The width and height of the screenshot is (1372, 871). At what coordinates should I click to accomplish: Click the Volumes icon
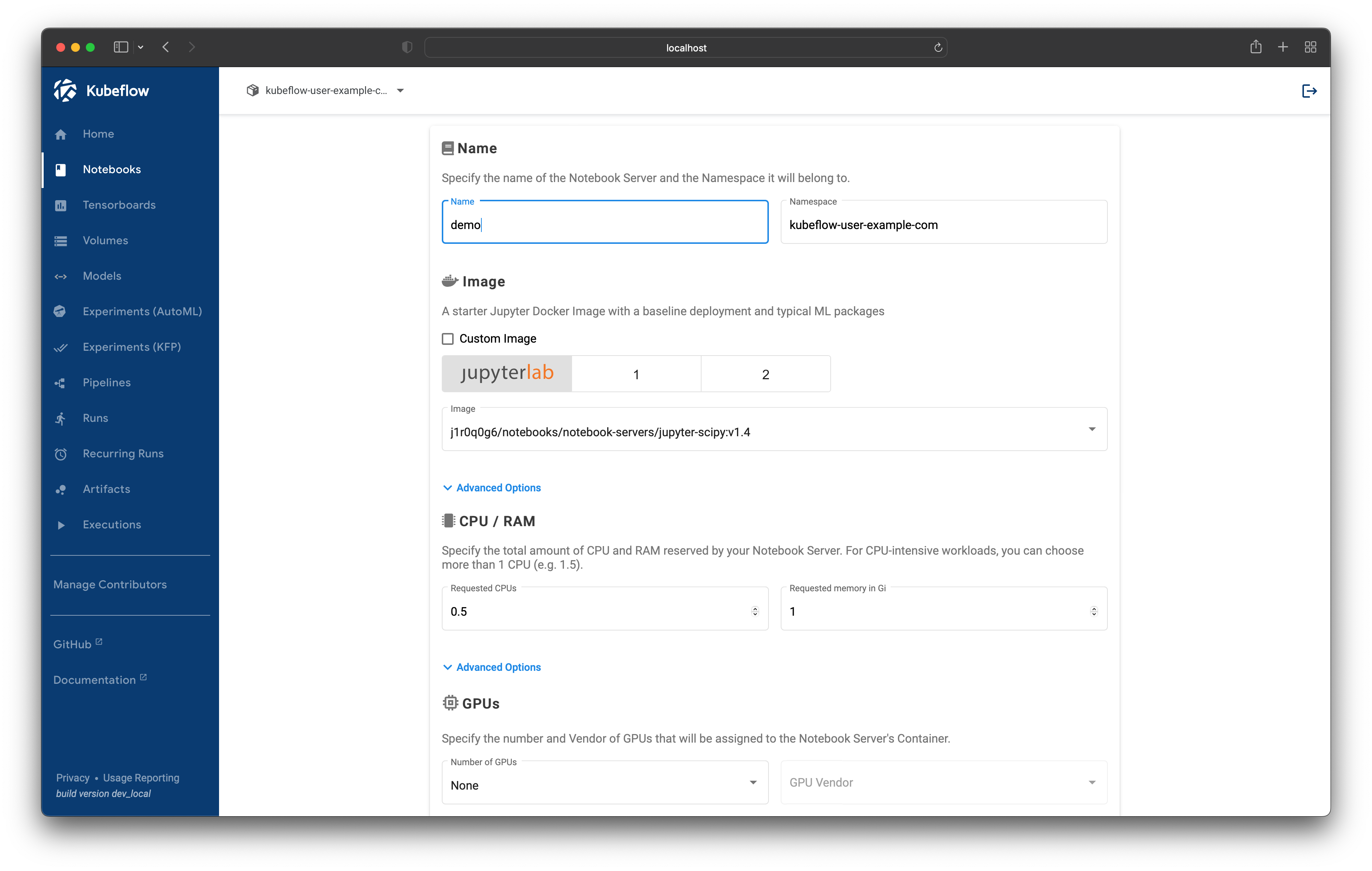61,241
